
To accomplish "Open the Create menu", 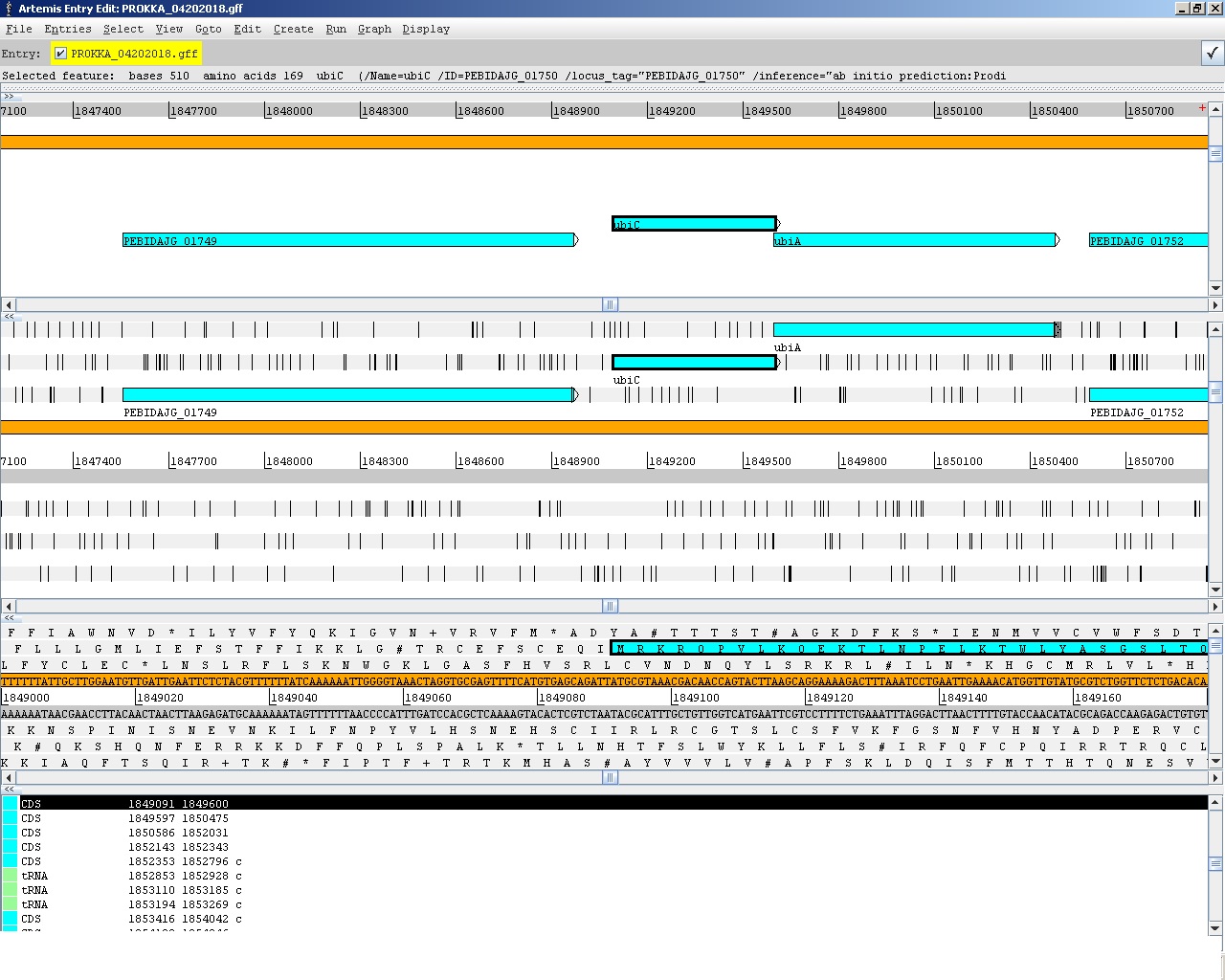I will coord(293,29).
